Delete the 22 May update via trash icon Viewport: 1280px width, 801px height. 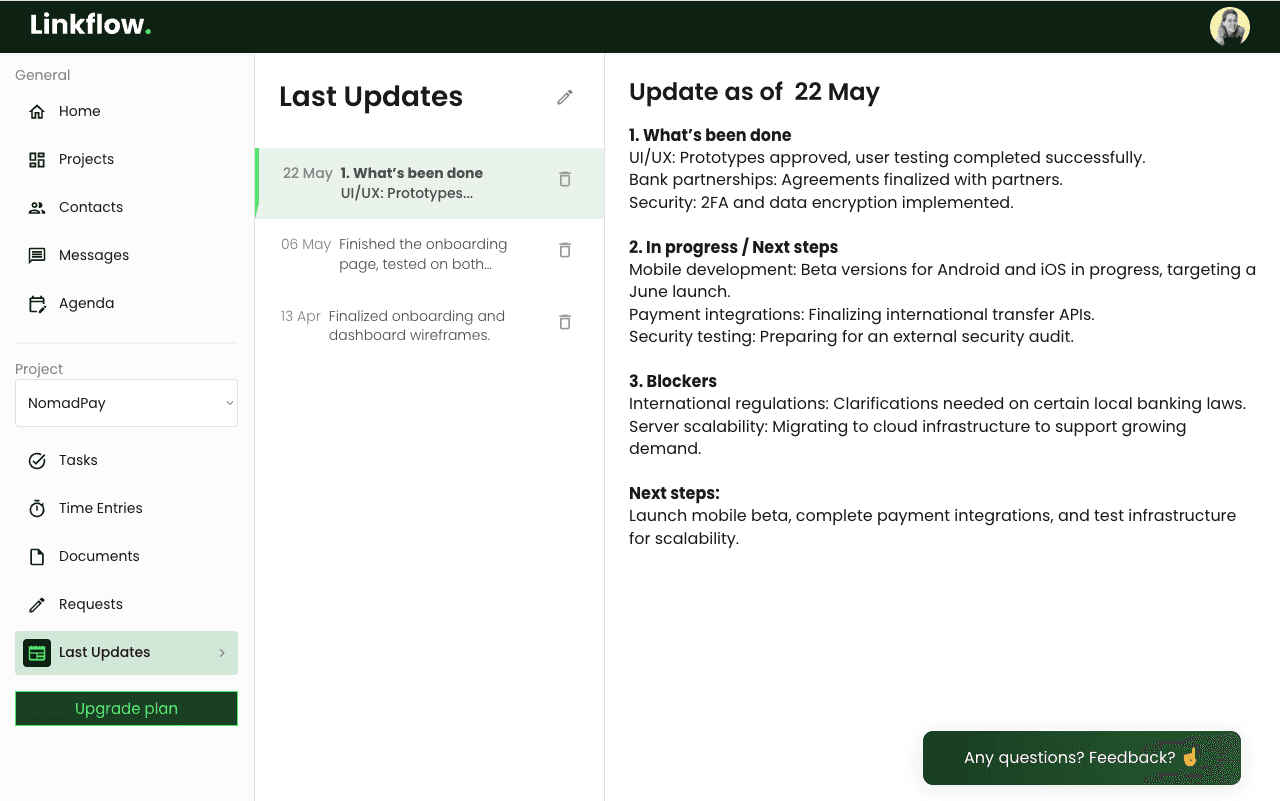[565, 179]
